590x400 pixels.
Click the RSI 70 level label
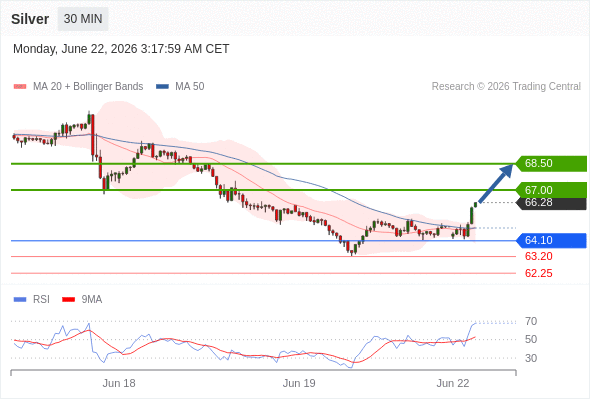tap(531, 321)
